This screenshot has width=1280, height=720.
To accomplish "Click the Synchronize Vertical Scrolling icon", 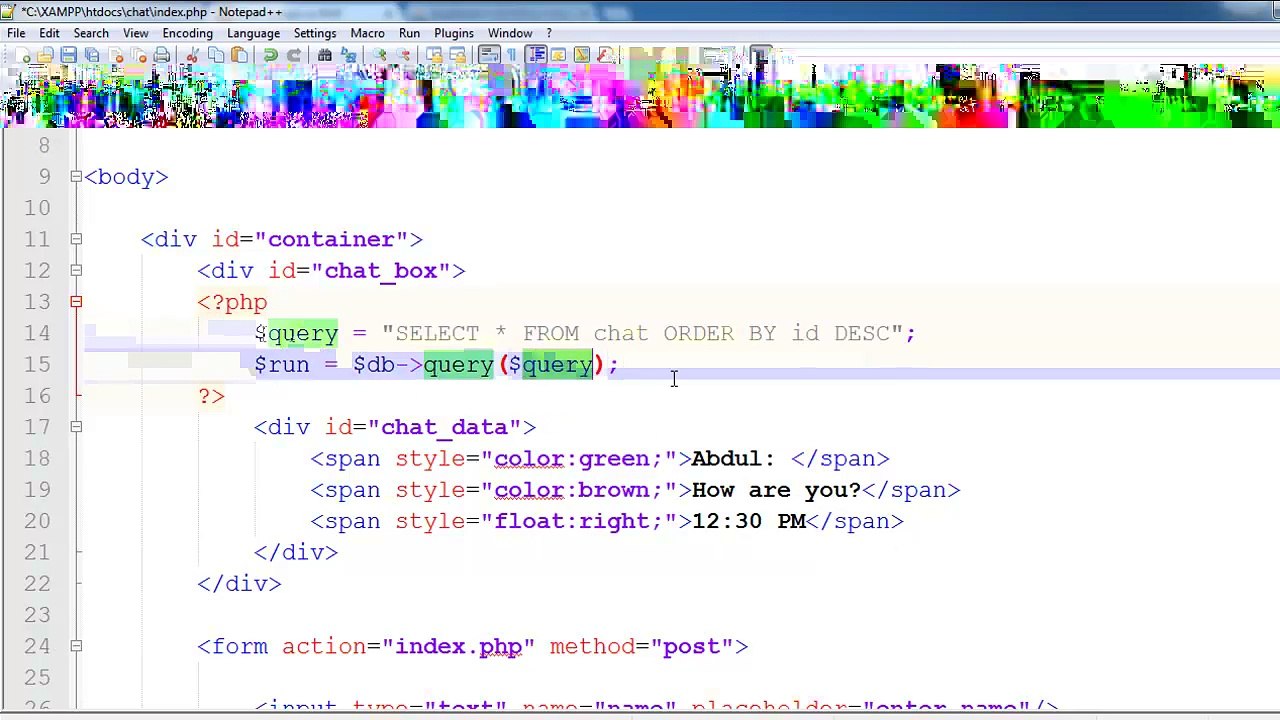I will [434, 55].
